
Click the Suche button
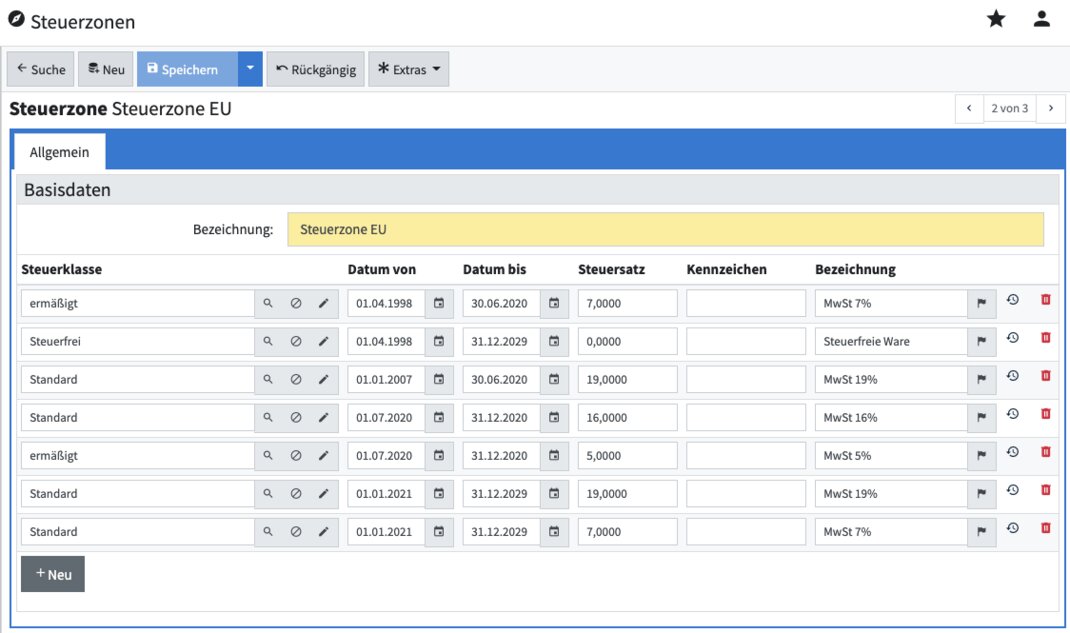(41, 69)
